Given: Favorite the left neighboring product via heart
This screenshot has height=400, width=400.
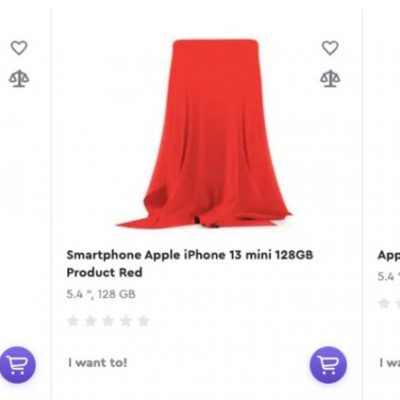Looking at the screenshot, I should (19, 48).
